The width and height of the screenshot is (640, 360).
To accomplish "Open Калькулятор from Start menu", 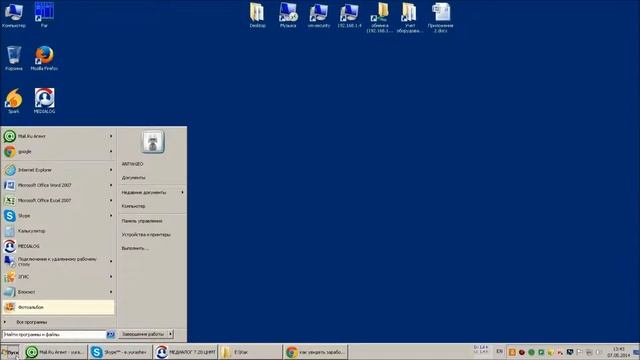I will 58,231.
